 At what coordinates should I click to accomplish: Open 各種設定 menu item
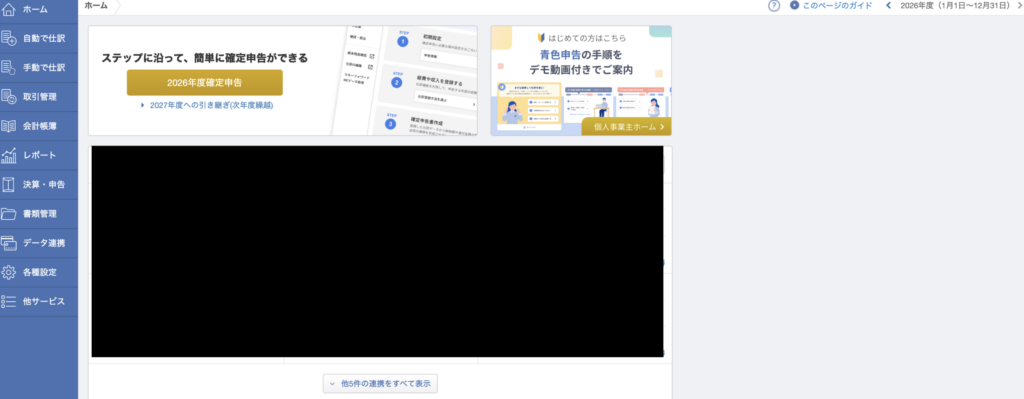39,272
